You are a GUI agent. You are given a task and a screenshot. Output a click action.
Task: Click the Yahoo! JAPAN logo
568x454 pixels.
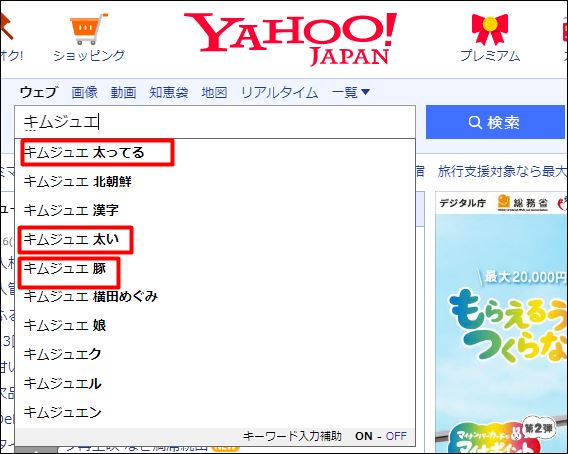coord(290,39)
